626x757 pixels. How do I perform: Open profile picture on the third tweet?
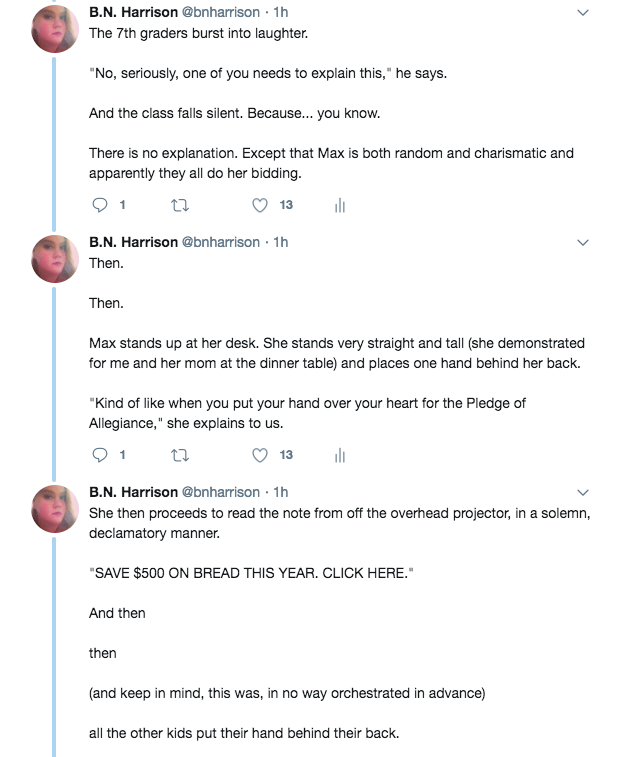click(x=55, y=509)
